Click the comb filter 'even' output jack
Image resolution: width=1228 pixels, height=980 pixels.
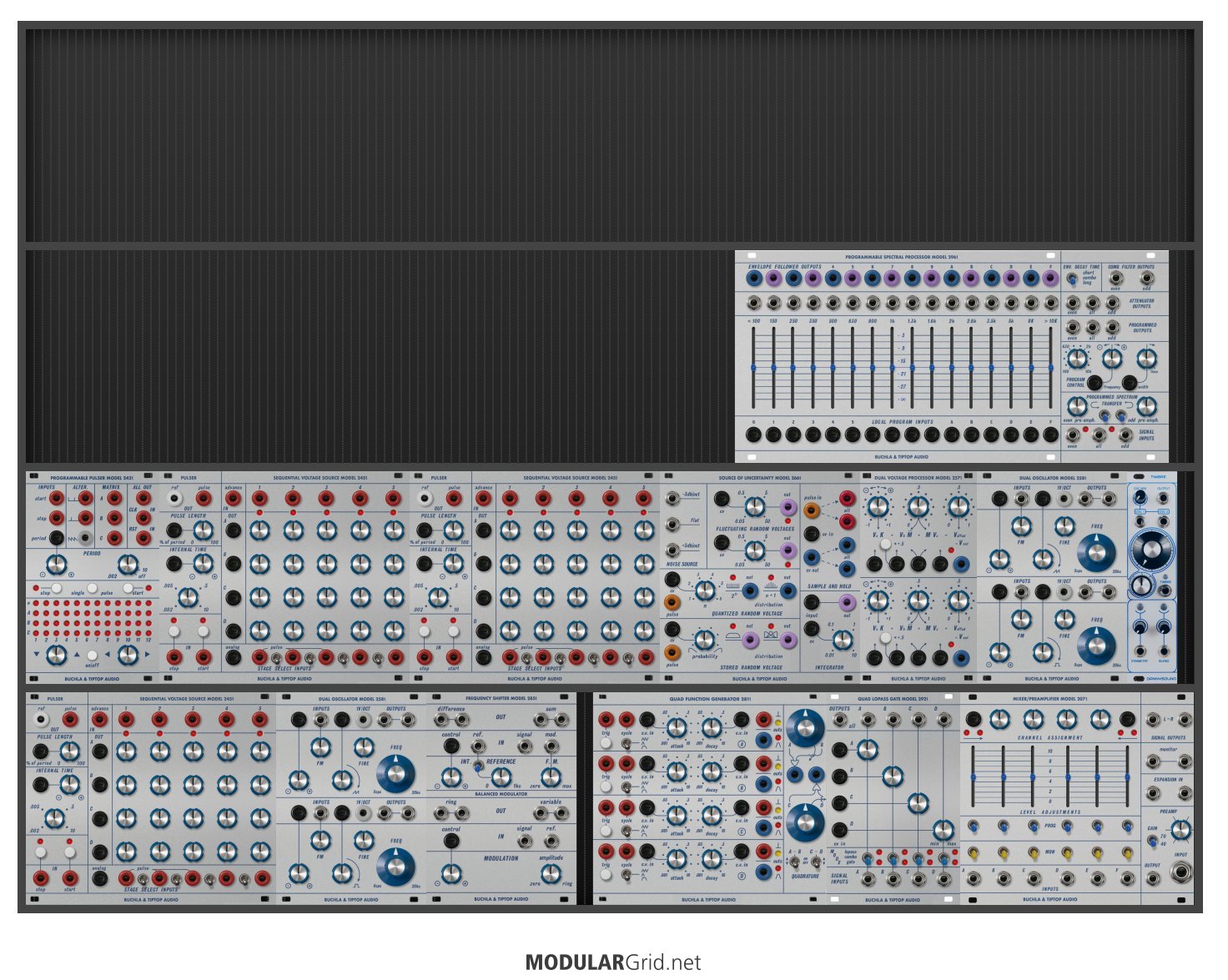pyautogui.click(x=1116, y=278)
